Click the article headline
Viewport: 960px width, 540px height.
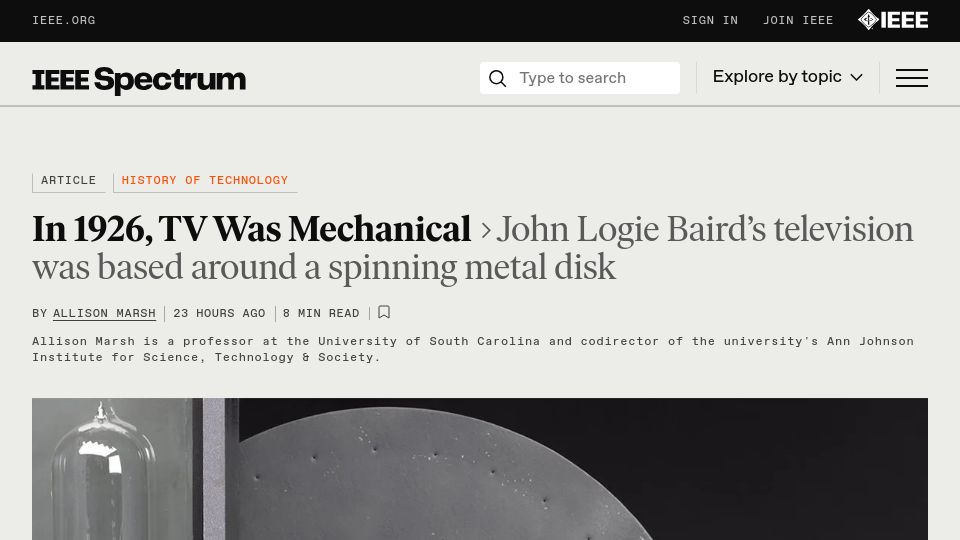pyautogui.click(x=472, y=248)
